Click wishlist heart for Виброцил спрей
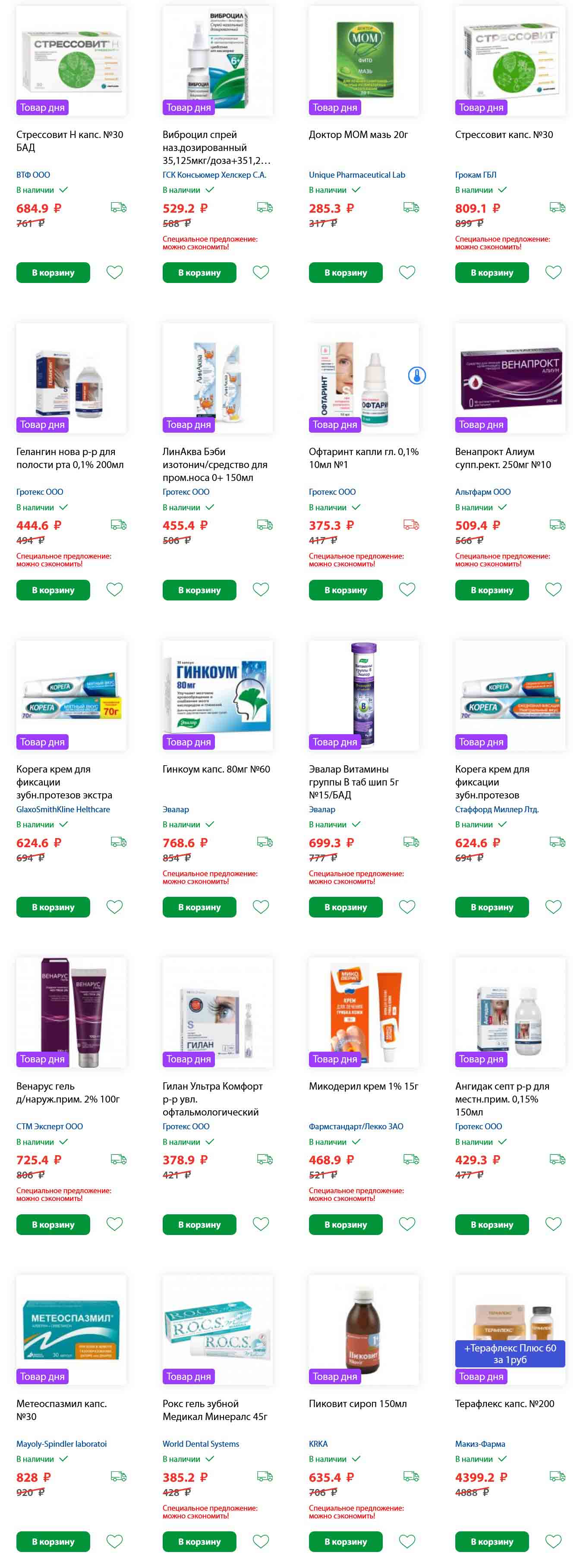This screenshot has width=583, height=1568. [x=261, y=272]
